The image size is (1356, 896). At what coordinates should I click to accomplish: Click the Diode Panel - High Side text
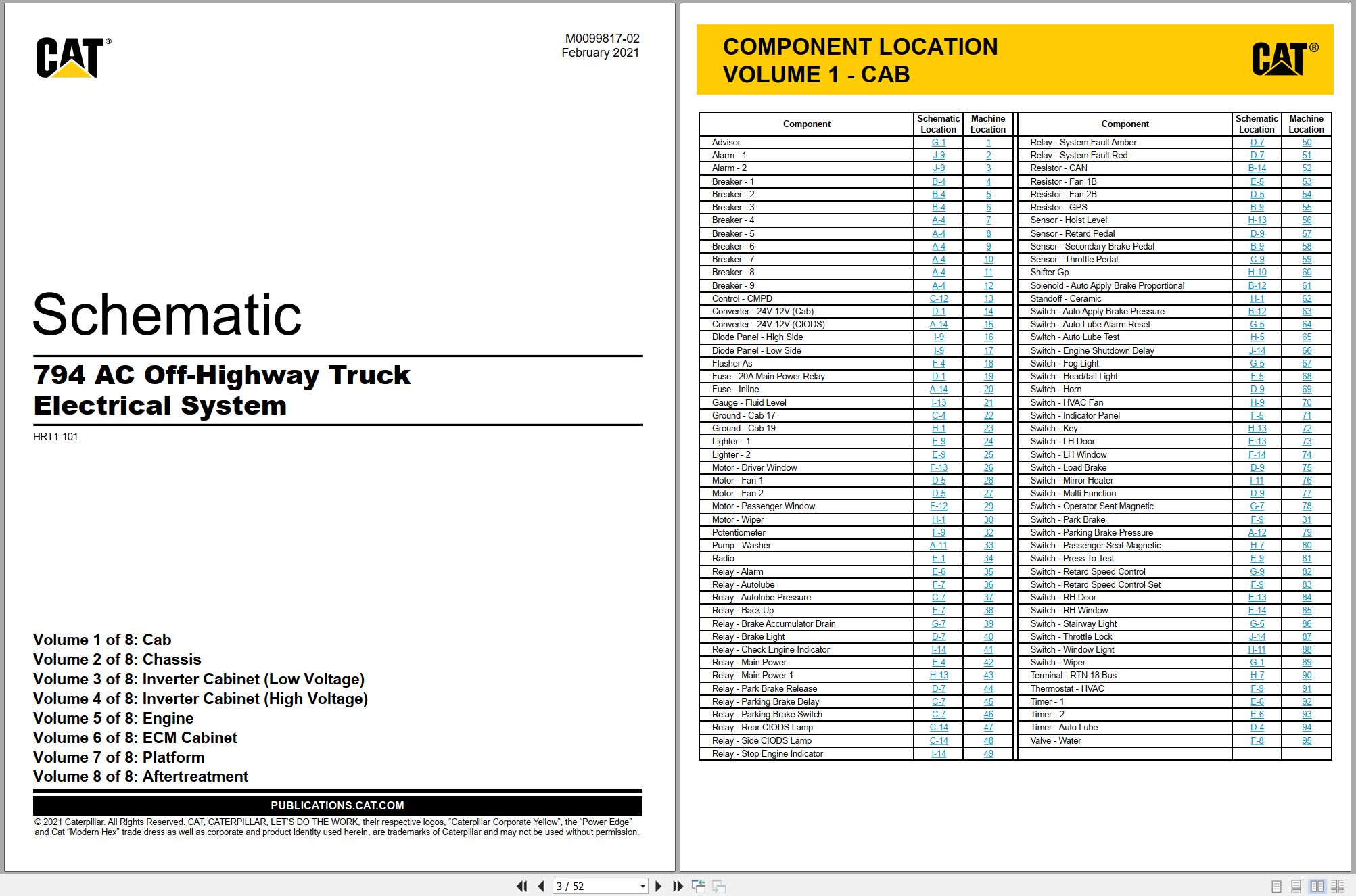[x=757, y=337]
